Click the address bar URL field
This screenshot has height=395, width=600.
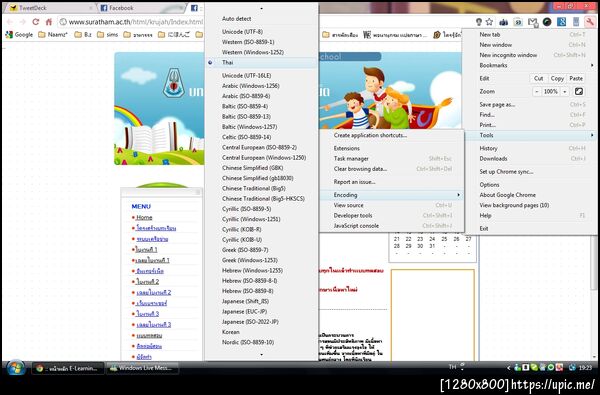click(x=135, y=22)
